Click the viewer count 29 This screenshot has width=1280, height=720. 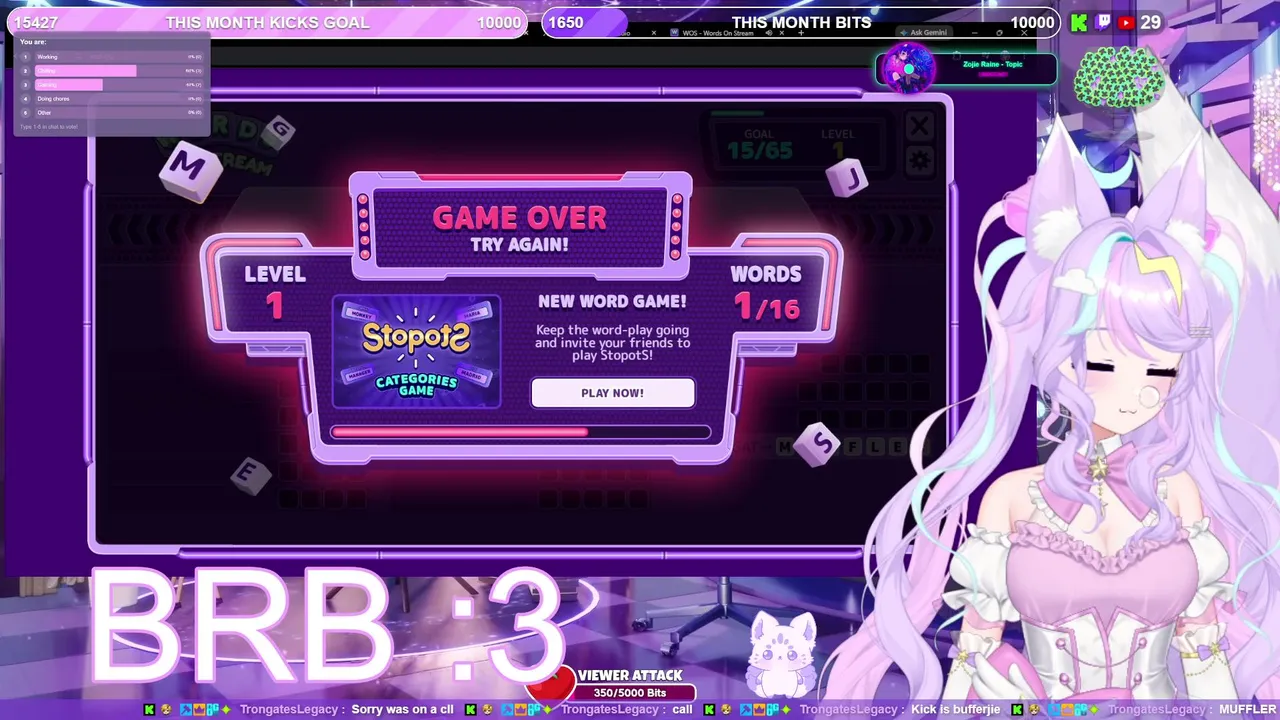(x=1150, y=22)
